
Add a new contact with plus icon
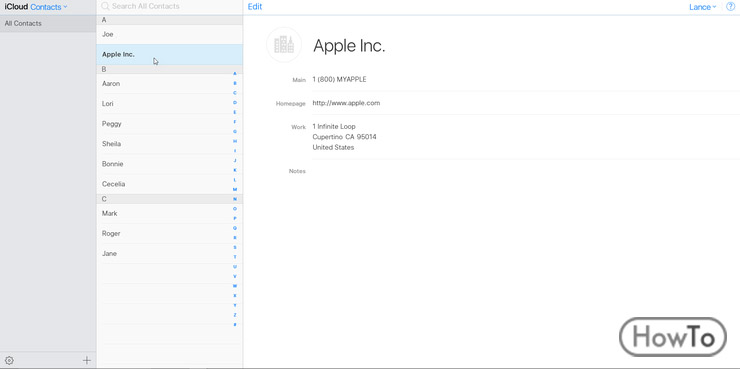pyautogui.click(x=87, y=361)
